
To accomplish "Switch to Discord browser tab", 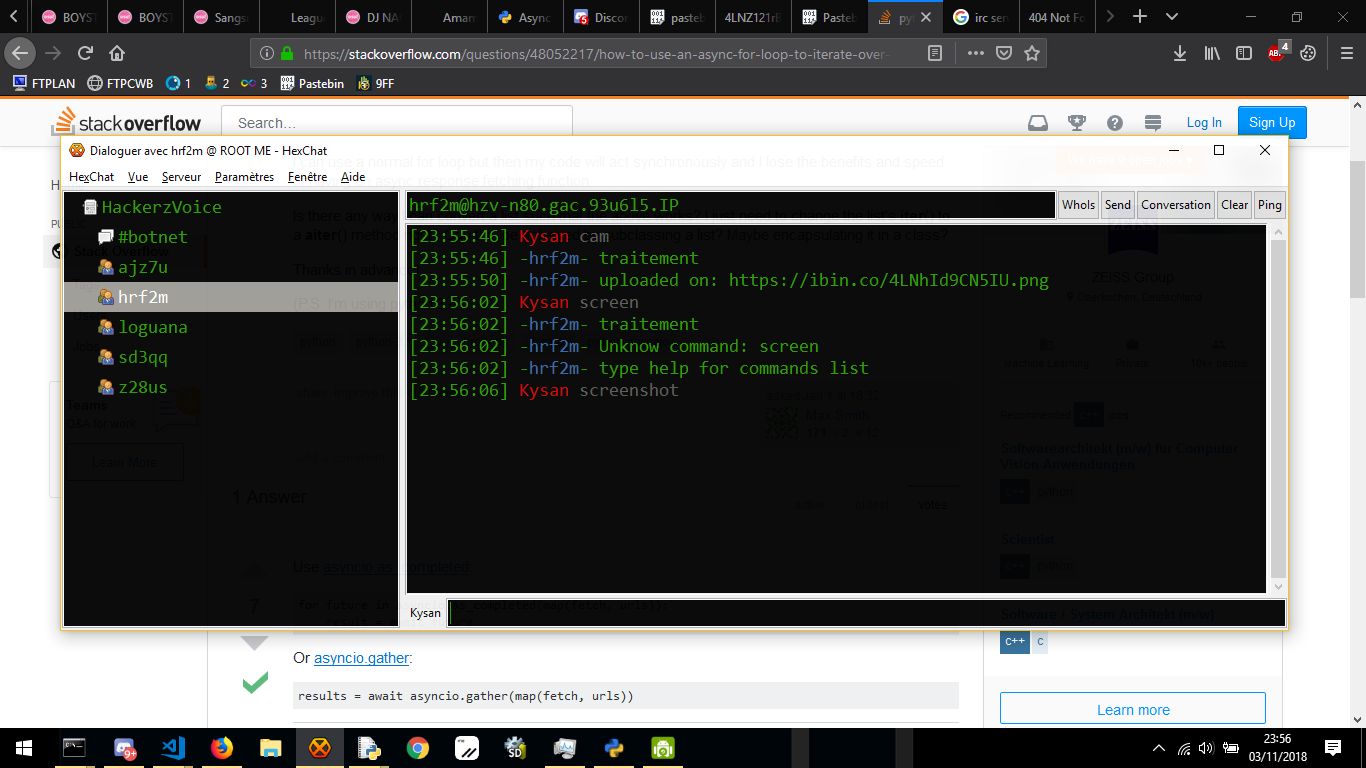I will (601, 17).
